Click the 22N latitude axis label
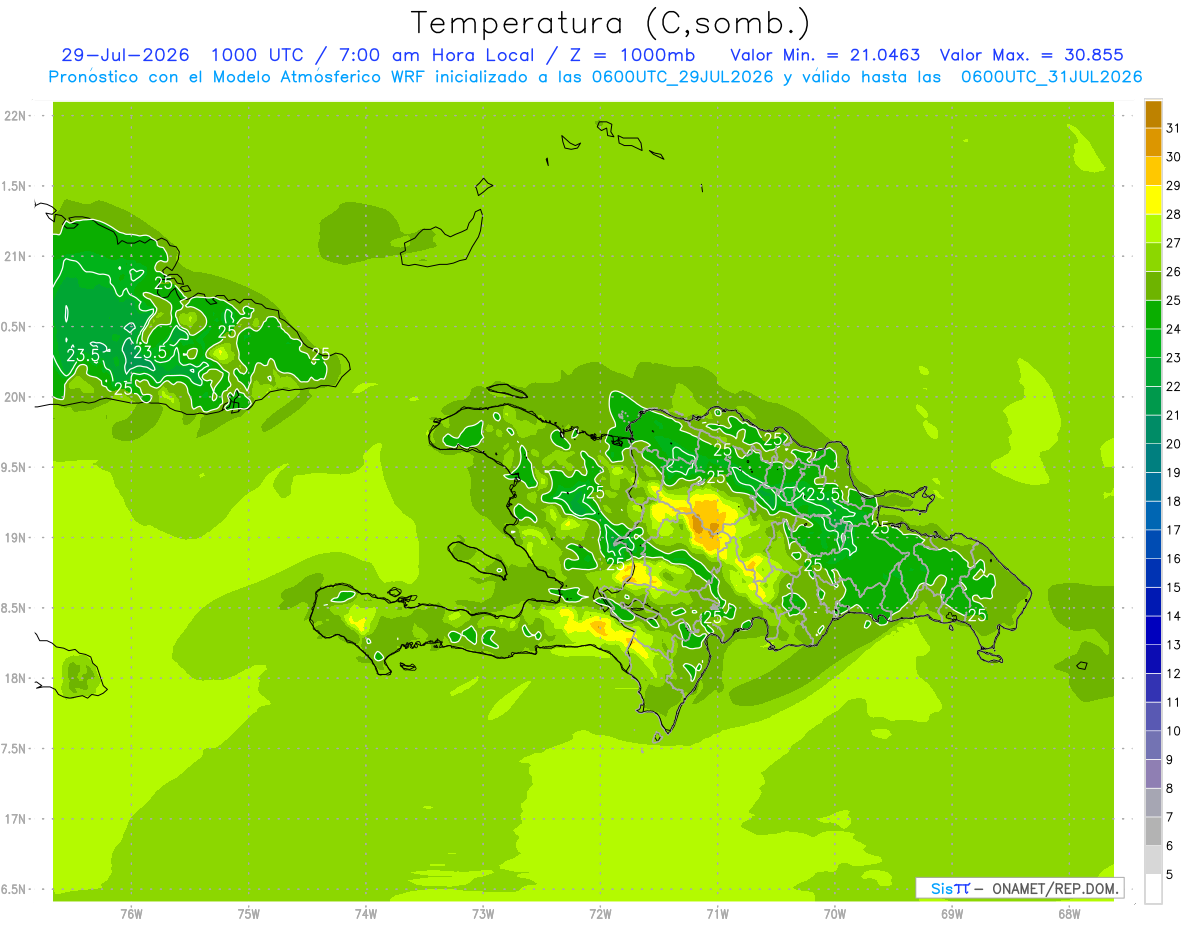 point(15,116)
